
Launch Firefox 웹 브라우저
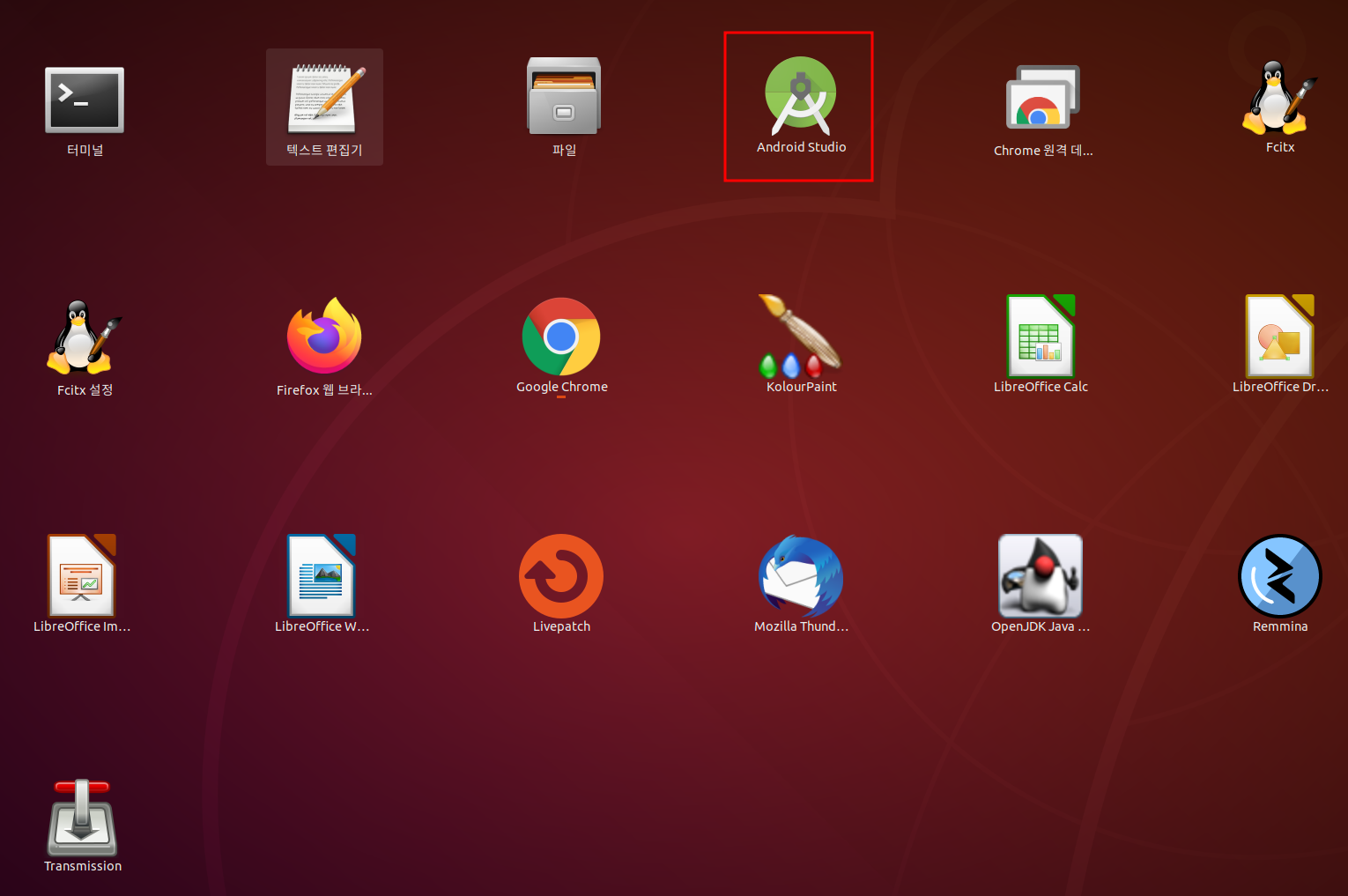pos(324,336)
